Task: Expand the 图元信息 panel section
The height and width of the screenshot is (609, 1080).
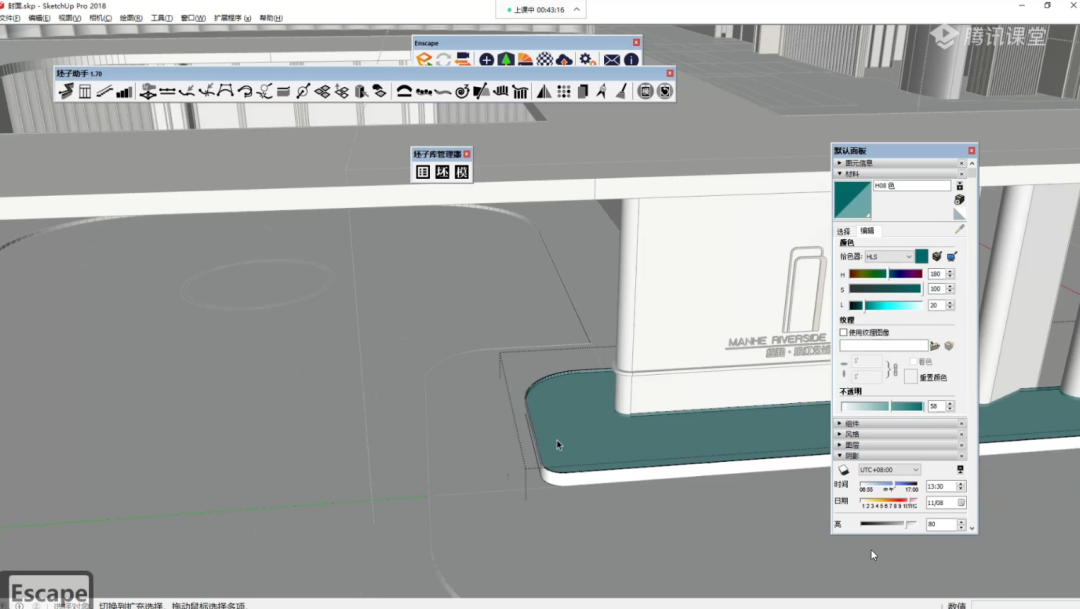Action: click(x=898, y=163)
